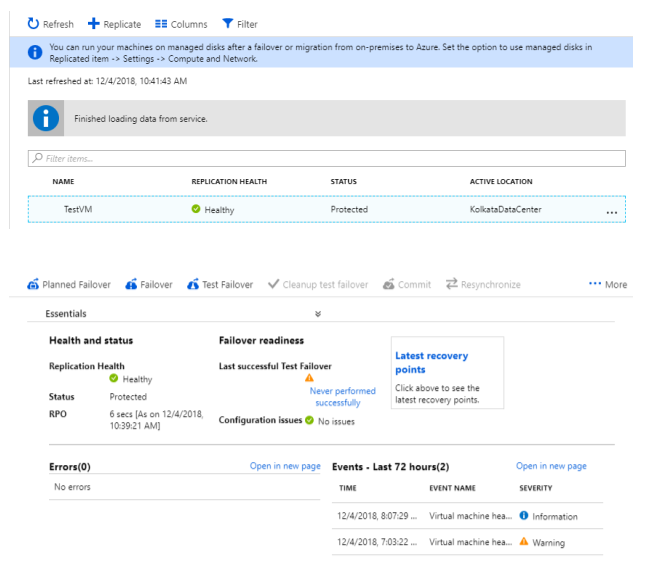Click the TIME events column header

(x=347, y=488)
